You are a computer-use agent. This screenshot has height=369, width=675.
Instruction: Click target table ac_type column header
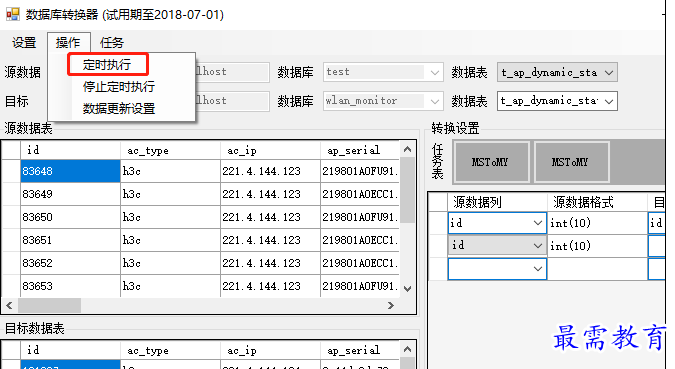point(170,350)
